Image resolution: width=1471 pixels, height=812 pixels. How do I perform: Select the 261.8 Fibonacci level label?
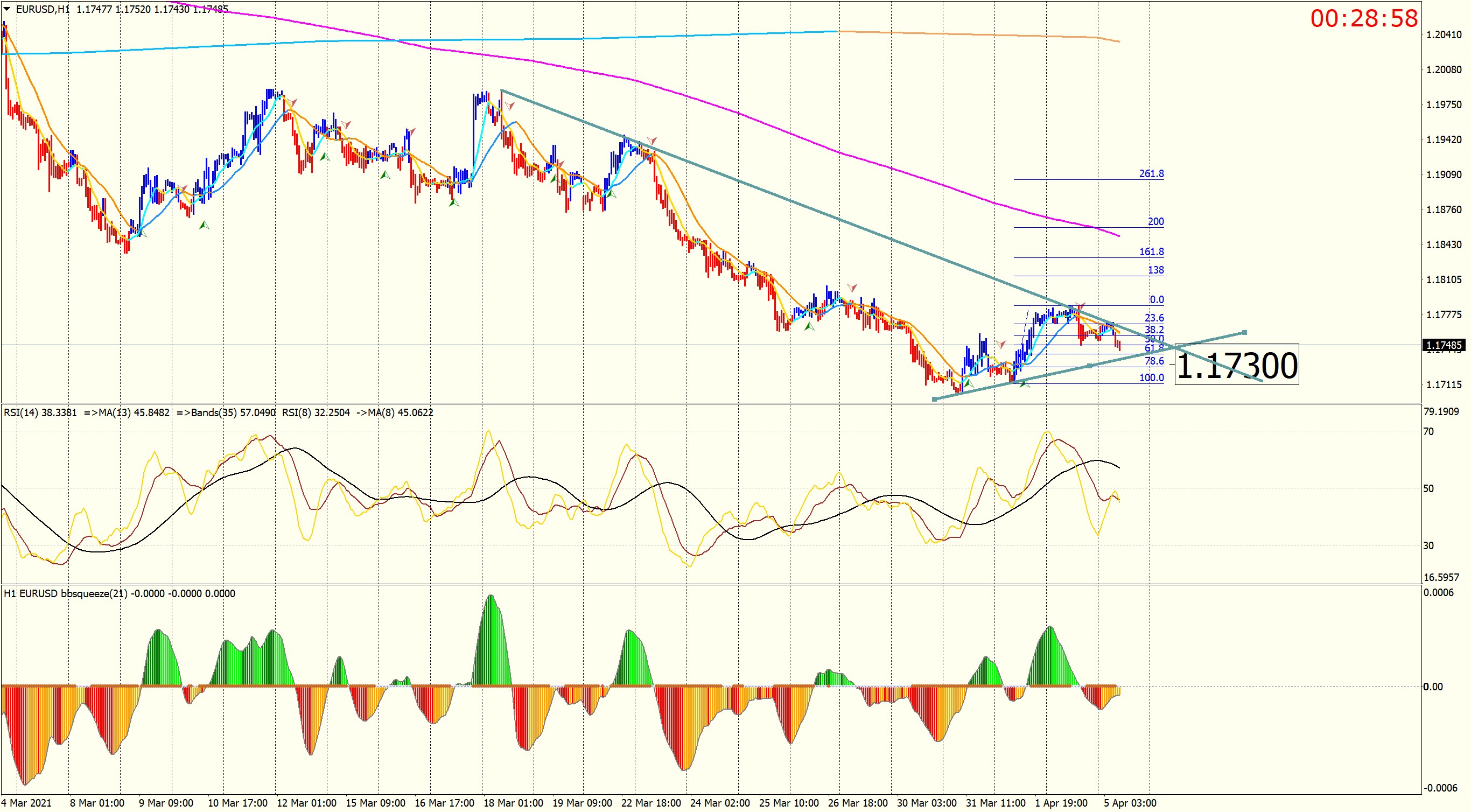coord(1151,173)
